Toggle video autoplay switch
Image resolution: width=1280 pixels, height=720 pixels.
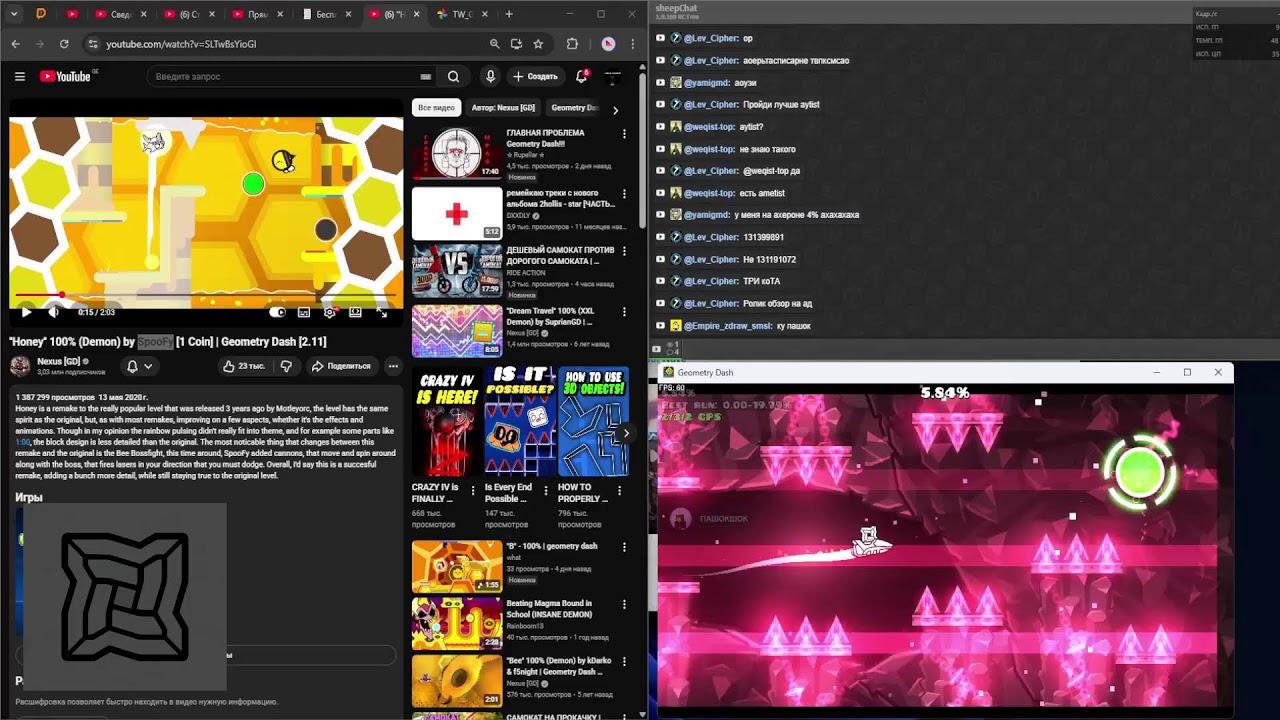pos(278,312)
